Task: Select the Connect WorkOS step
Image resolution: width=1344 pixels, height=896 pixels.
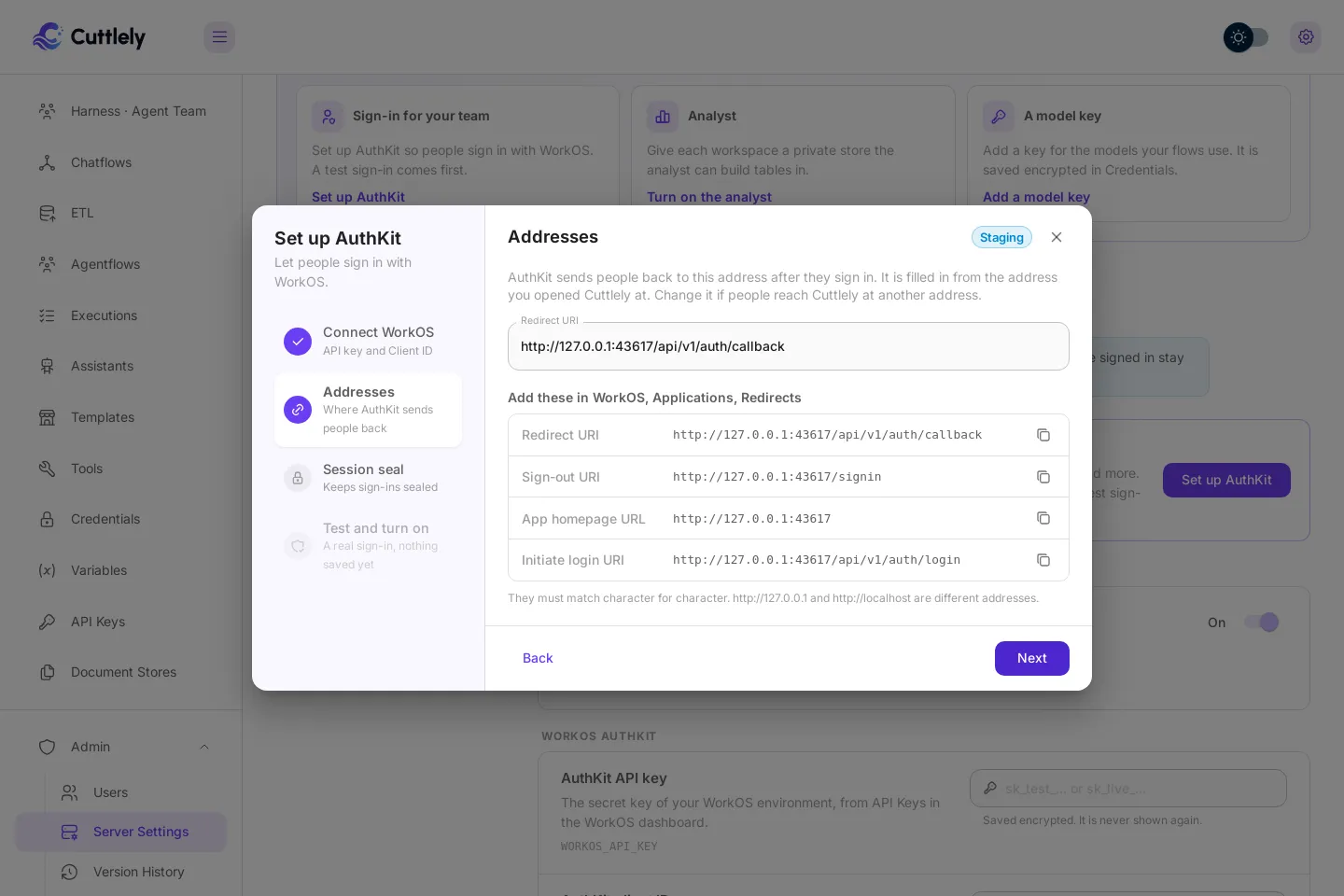Action: [x=368, y=341]
